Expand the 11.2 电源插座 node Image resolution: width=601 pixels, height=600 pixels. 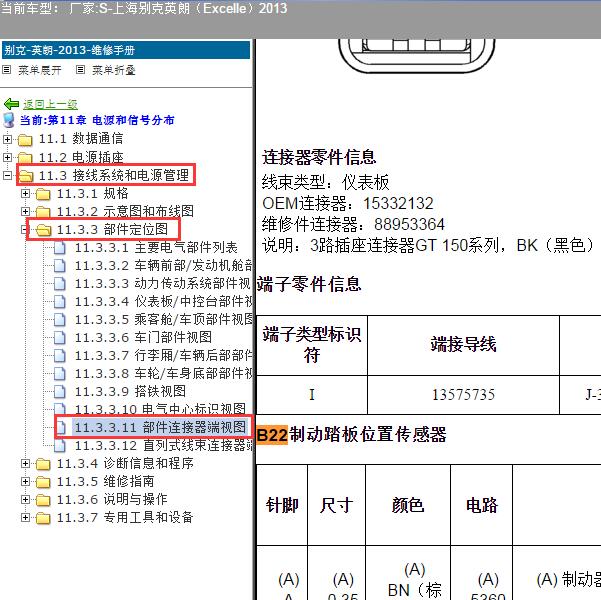(7, 157)
